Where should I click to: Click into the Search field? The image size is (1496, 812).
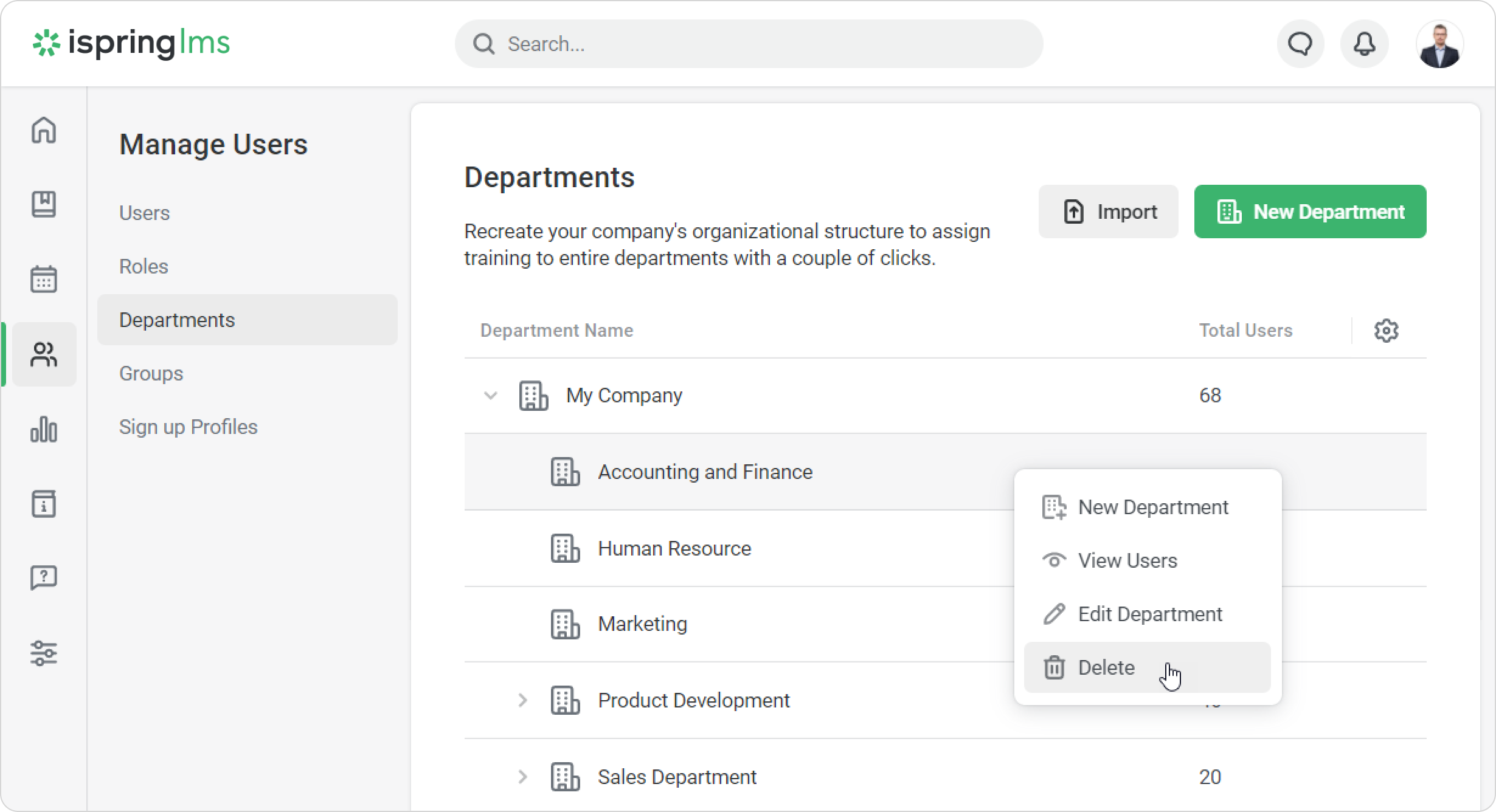click(x=748, y=44)
